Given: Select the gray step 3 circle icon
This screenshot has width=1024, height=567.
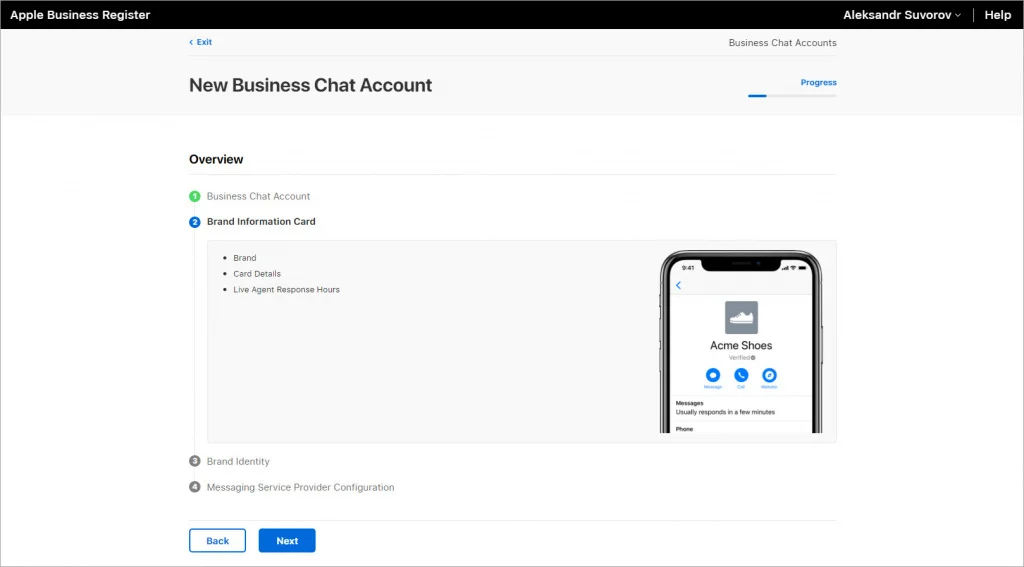Looking at the screenshot, I should (195, 461).
